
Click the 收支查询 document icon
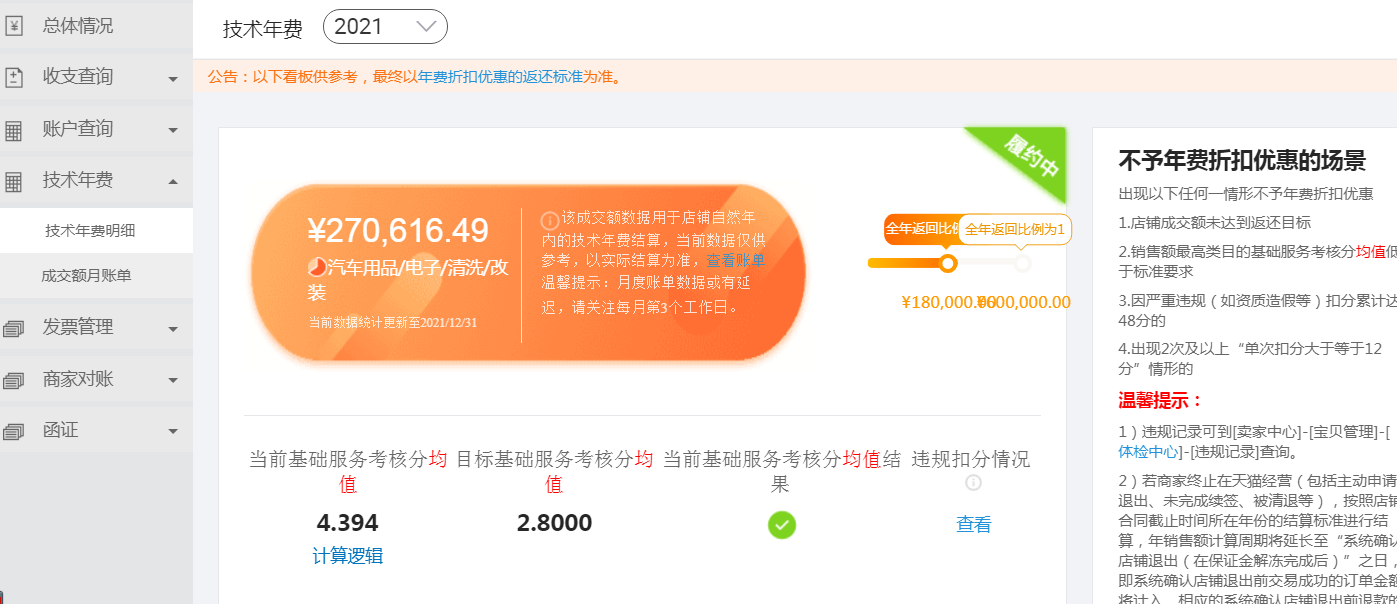click(x=14, y=77)
